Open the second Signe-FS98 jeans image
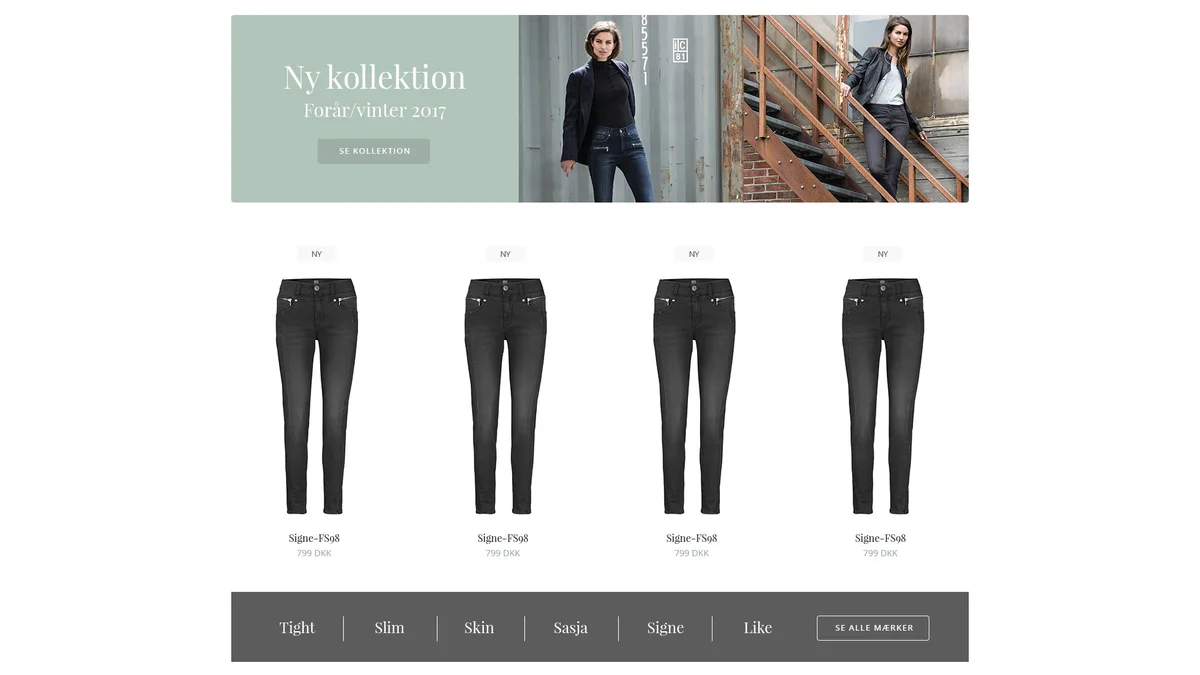 (505, 396)
